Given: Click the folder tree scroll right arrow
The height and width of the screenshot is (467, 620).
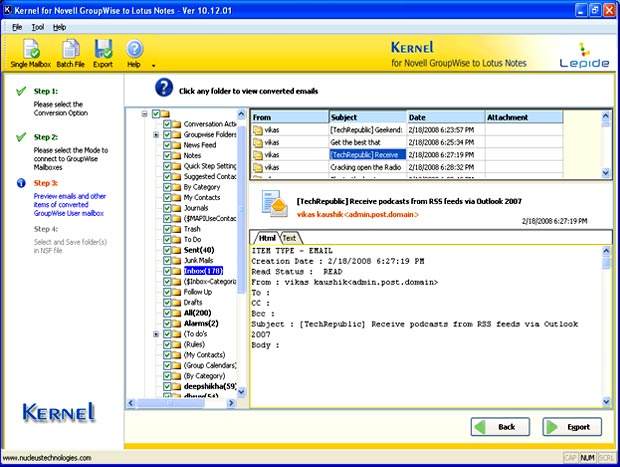Looking at the screenshot, I should coord(231,403).
